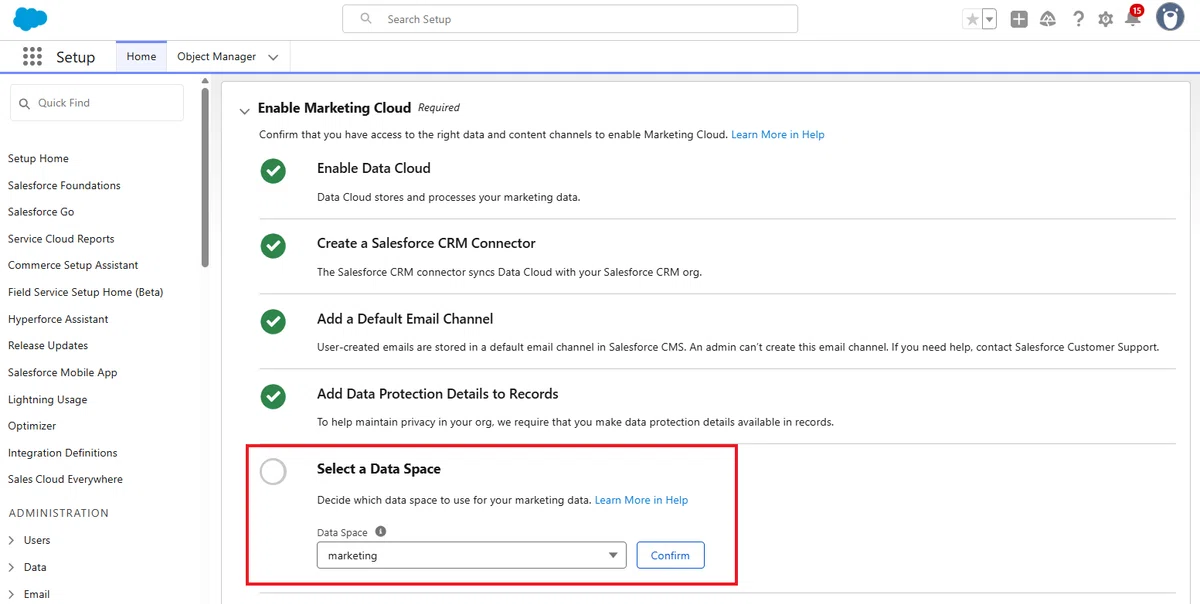
Task: Open the Notifications bell icon
Action: click(x=1133, y=18)
